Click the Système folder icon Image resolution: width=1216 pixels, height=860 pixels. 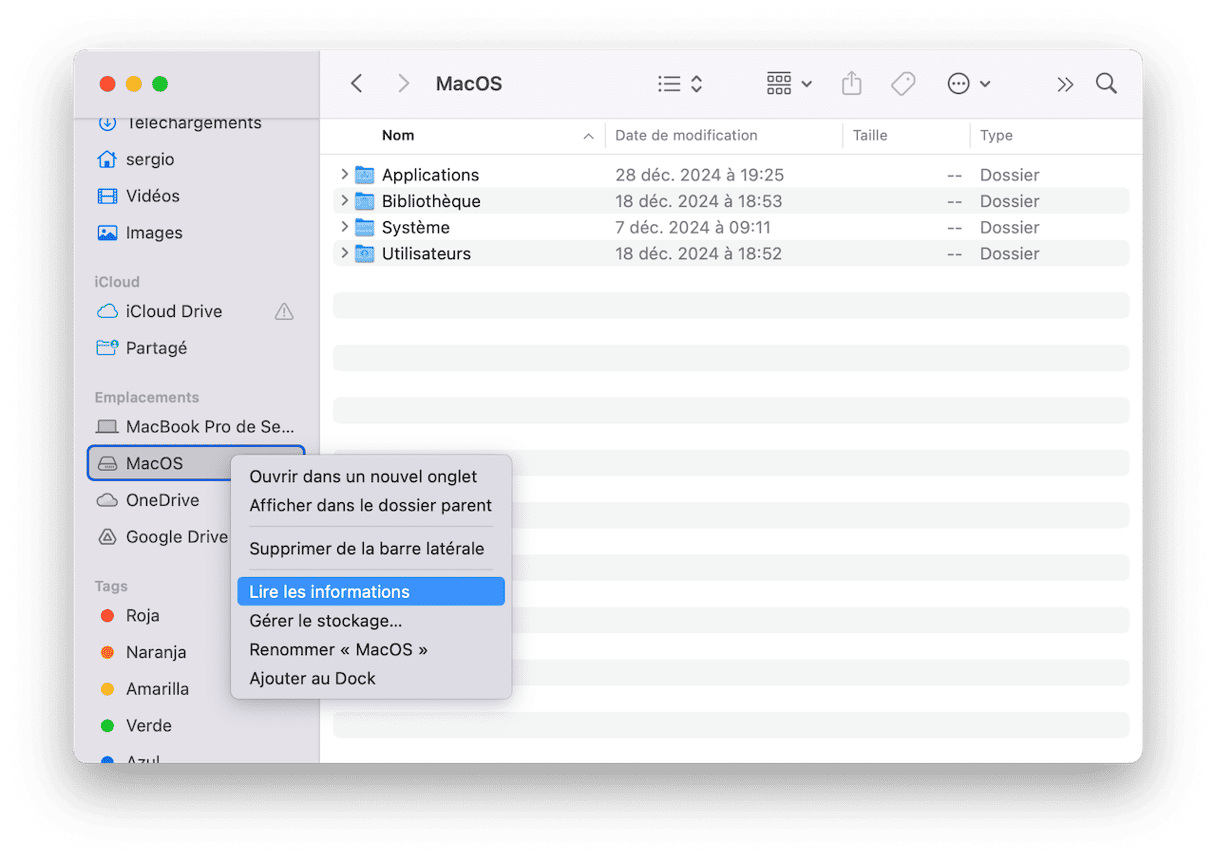365,227
